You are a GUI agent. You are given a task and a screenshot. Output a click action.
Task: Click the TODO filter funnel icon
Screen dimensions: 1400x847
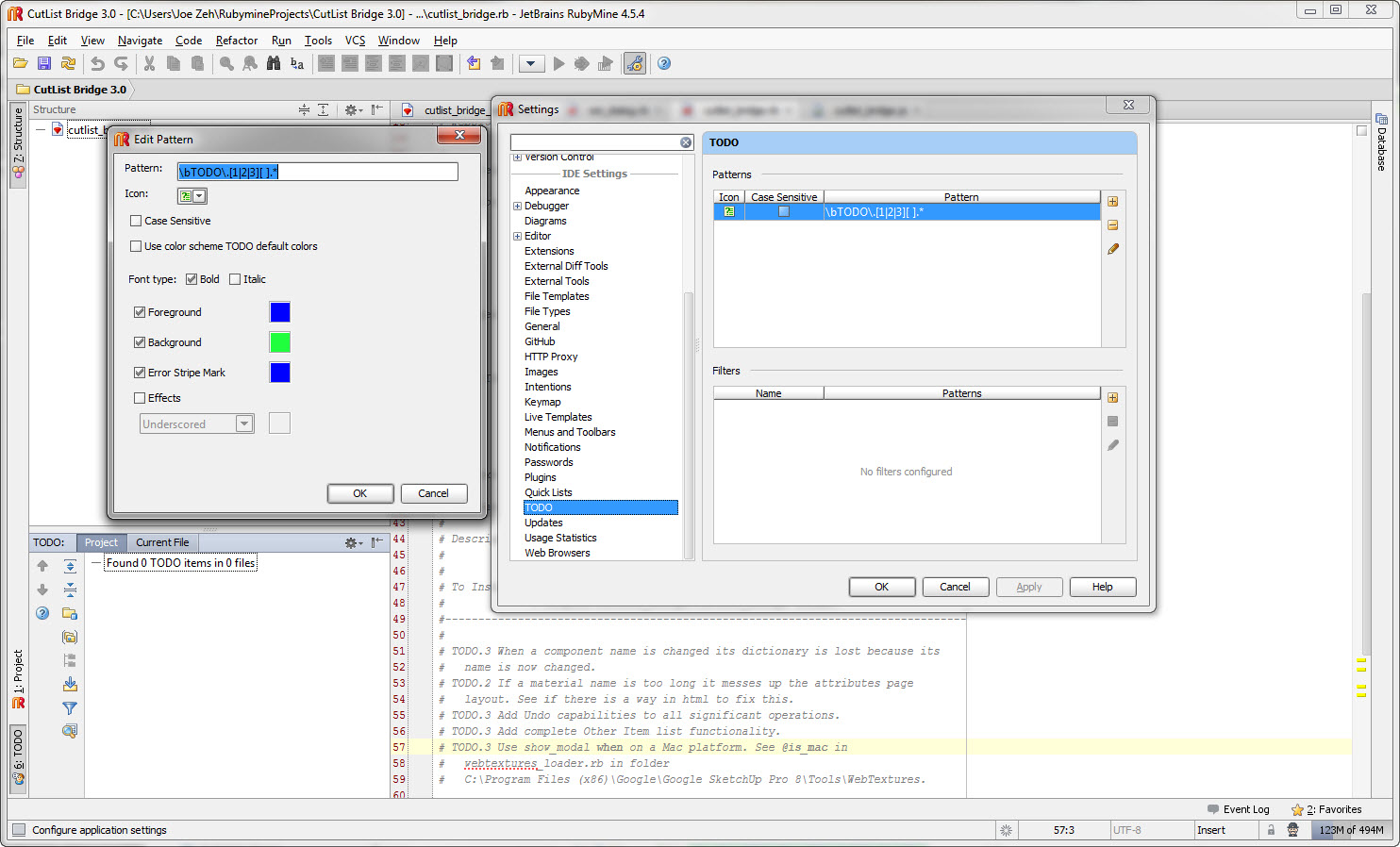pos(70,707)
